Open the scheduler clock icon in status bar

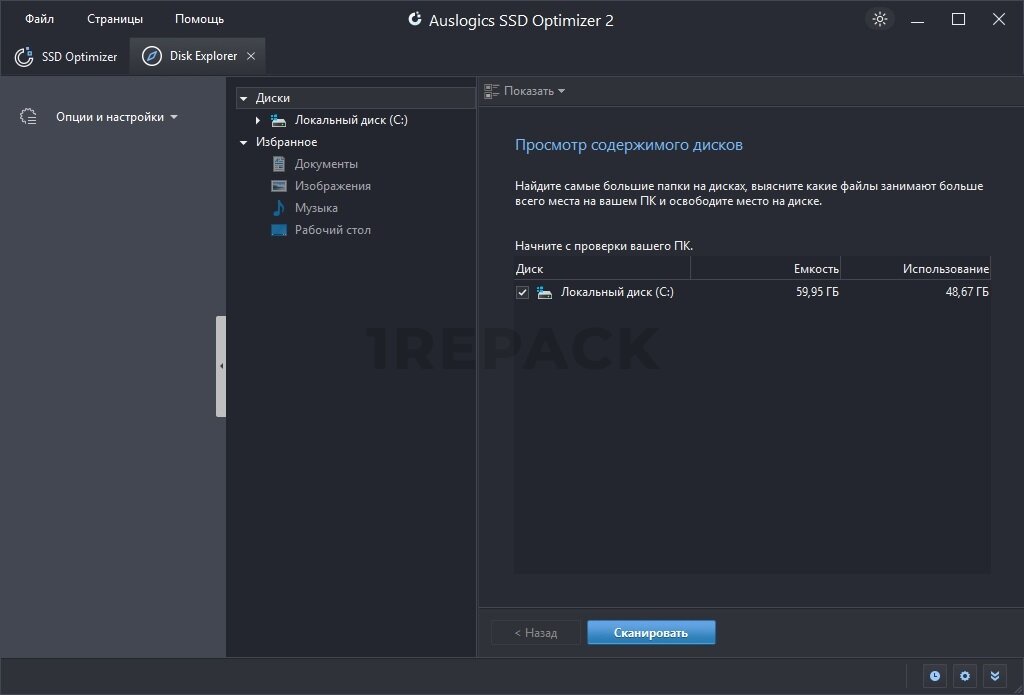coord(935,676)
